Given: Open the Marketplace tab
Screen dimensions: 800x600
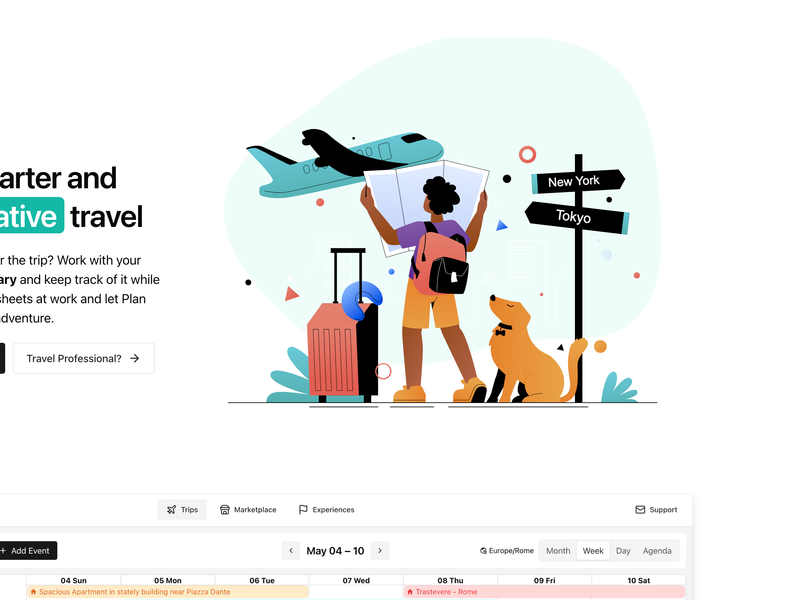Looking at the screenshot, I should pos(248,510).
